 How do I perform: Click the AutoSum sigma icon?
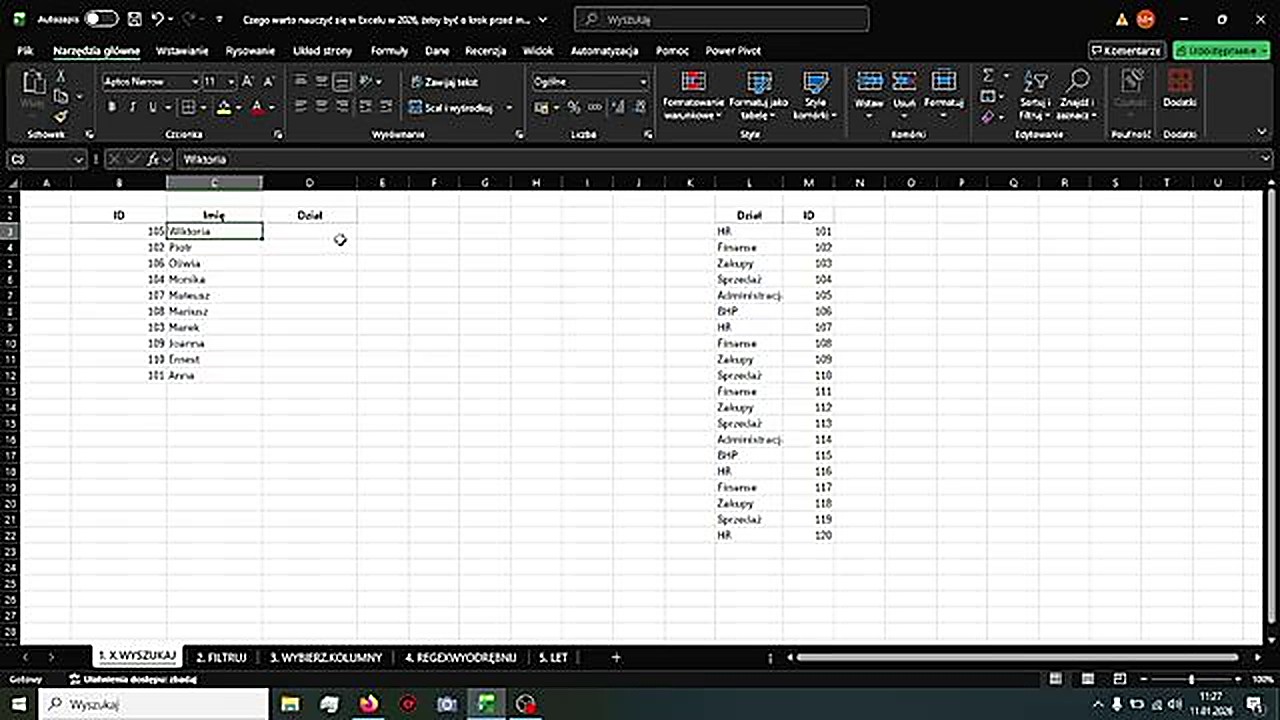(x=988, y=76)
